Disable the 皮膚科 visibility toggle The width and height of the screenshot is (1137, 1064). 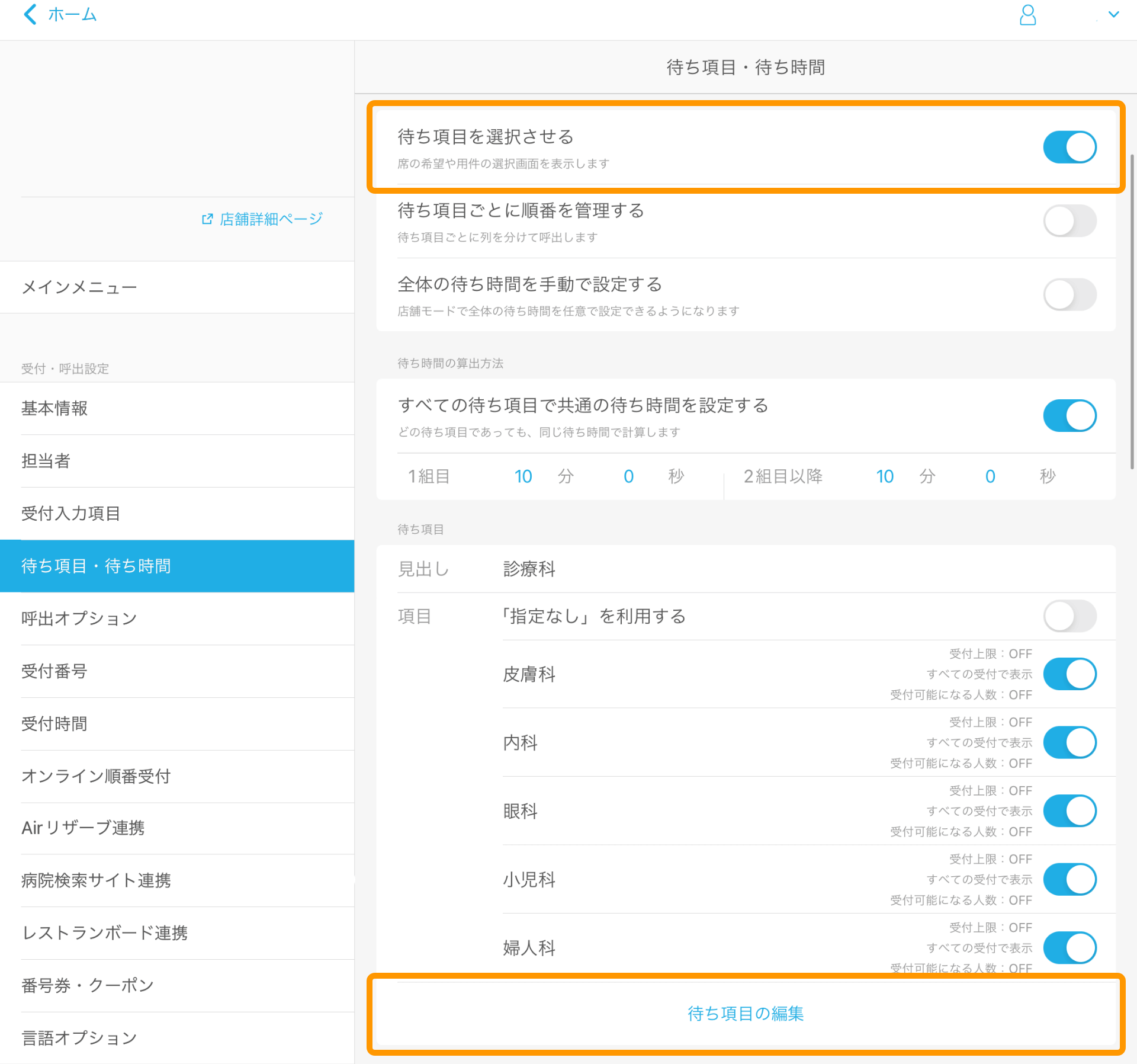(x=1069, y=674)
